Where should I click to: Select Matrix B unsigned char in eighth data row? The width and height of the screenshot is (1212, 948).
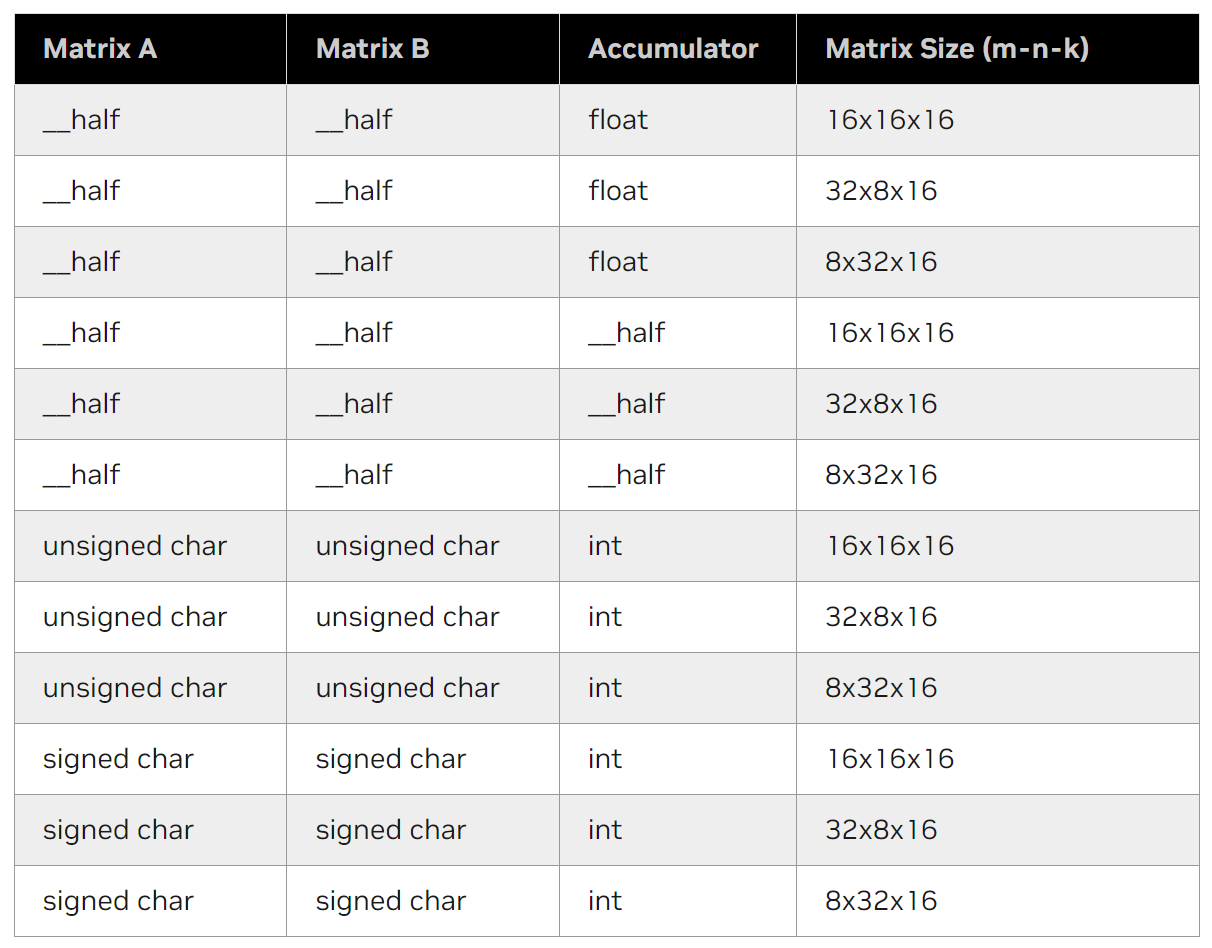(407, 617)
